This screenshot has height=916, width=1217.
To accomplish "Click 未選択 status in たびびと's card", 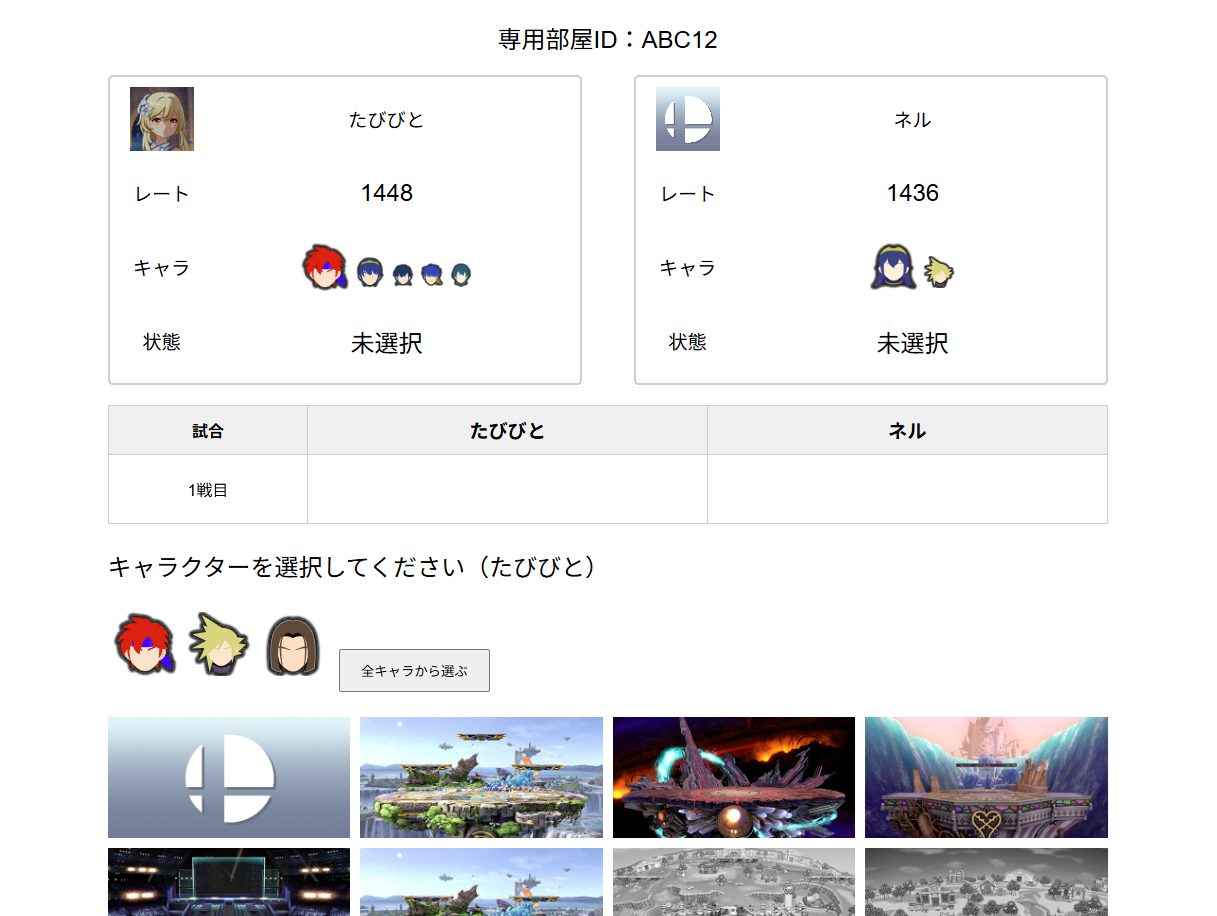I will (x=387, y=343).
